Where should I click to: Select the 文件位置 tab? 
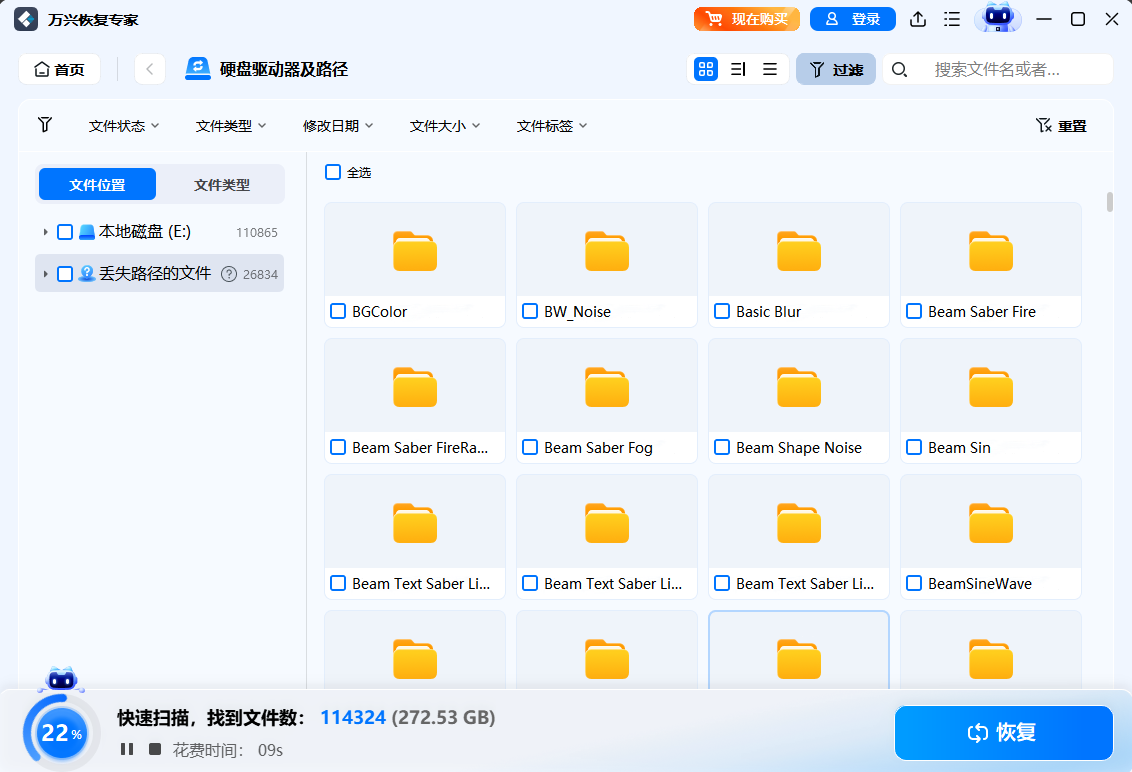point(97,185)
